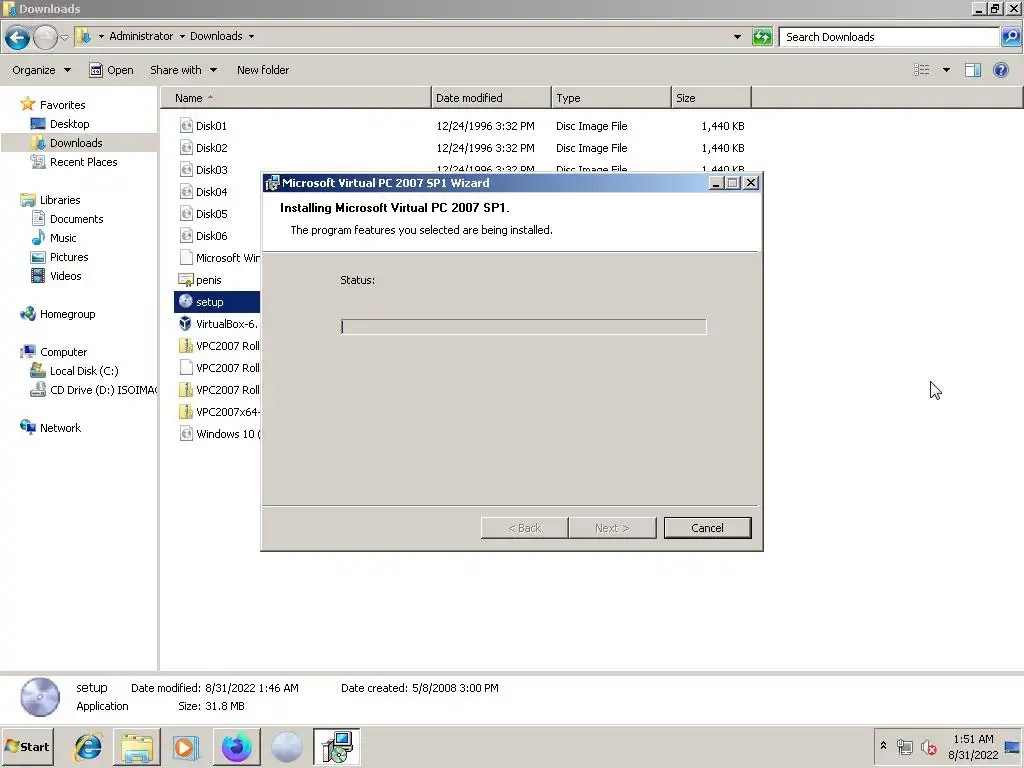The height and width of the screenshot is (768, 1024).
Task: Click the Change your view icon
Action: 921,70
